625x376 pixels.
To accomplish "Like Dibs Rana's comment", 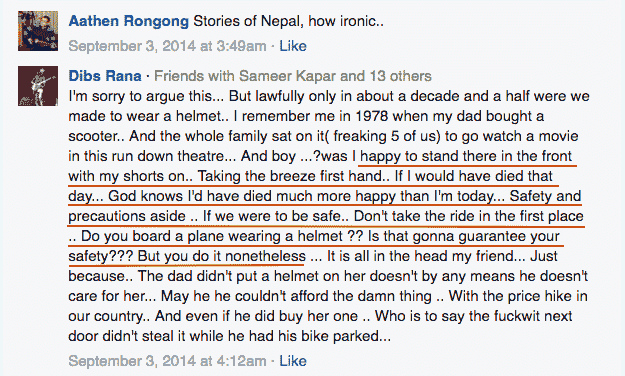I will point(293,361).
